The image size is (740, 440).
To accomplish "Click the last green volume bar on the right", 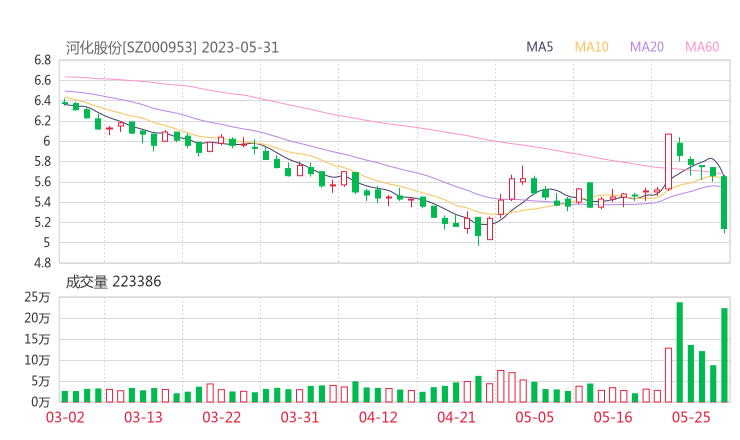I will pos(724,355).
